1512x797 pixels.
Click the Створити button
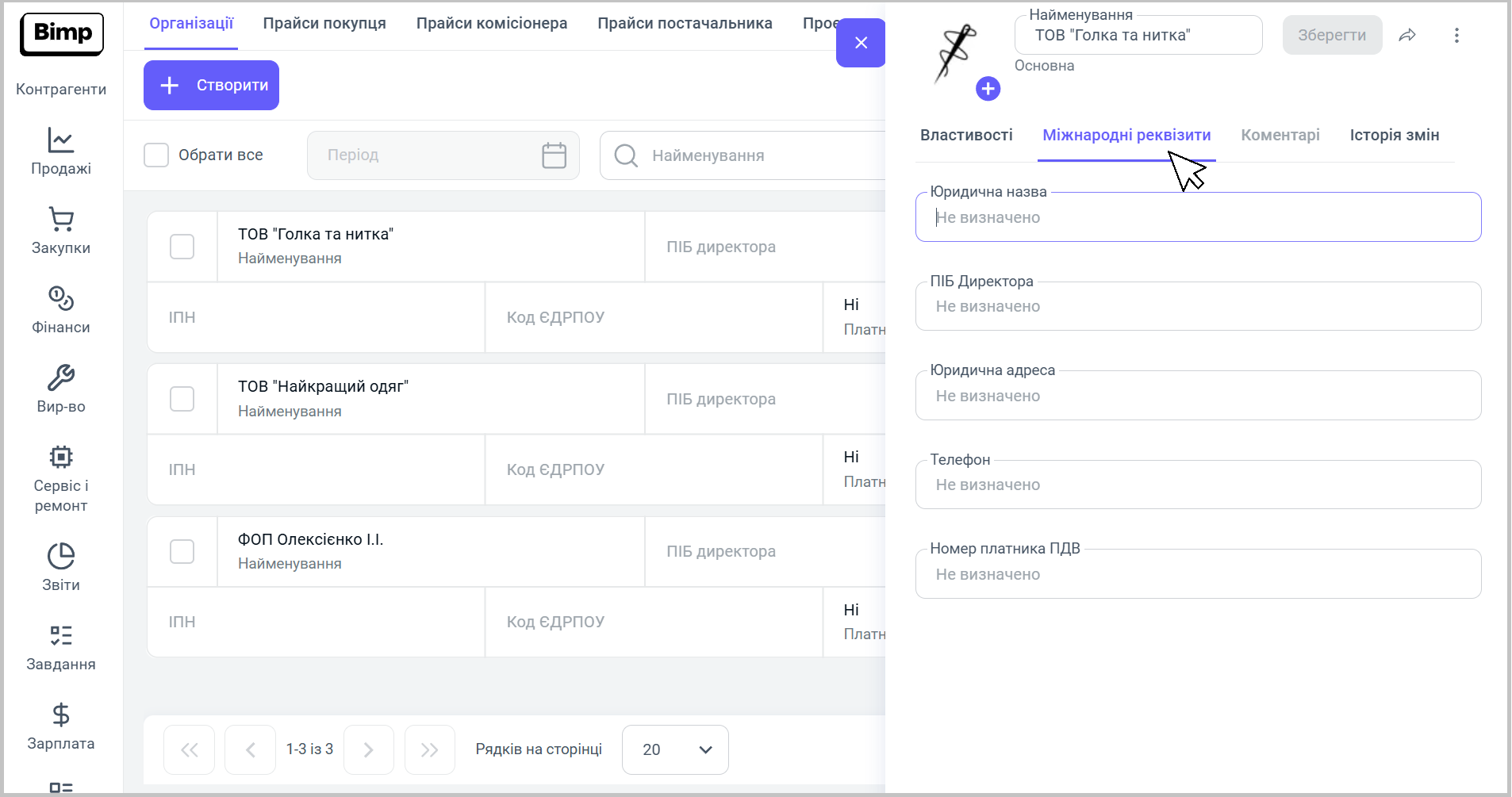click(x=211, y=86)
